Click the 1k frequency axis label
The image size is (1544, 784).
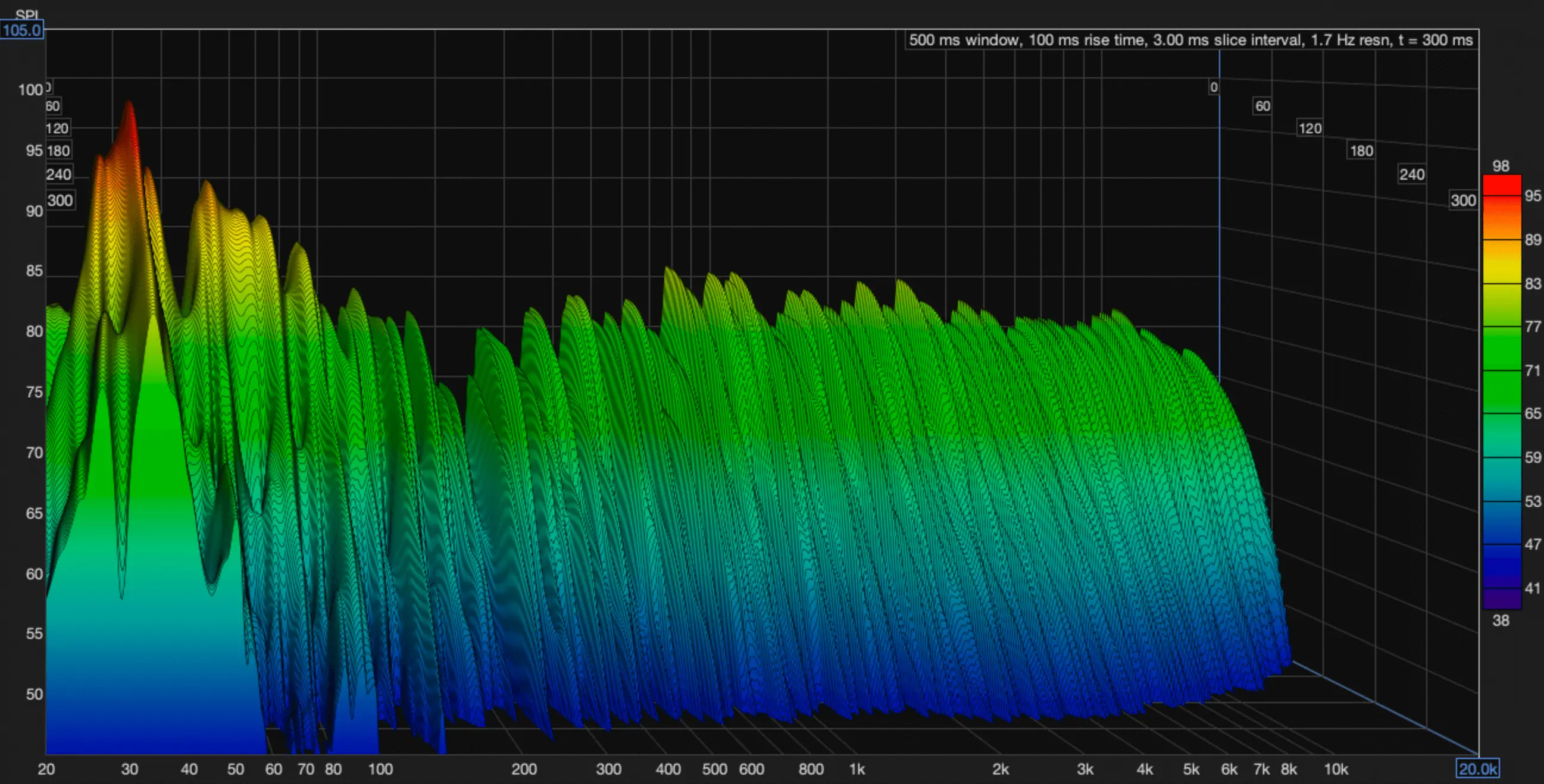tap(857, 769)
